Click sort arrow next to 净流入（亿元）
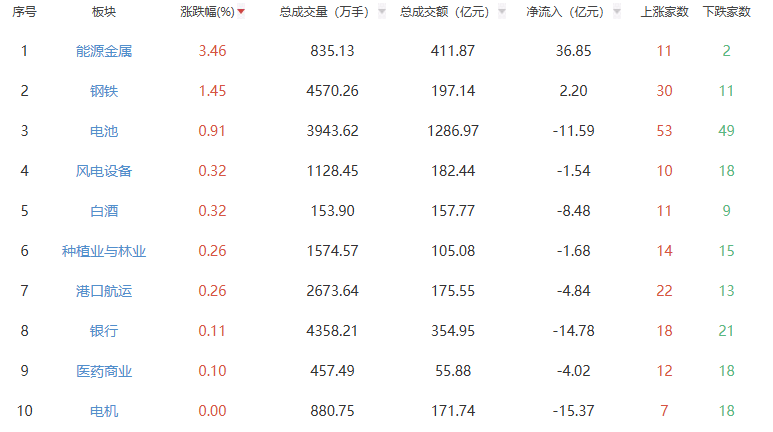 click(x=616, y=12)
